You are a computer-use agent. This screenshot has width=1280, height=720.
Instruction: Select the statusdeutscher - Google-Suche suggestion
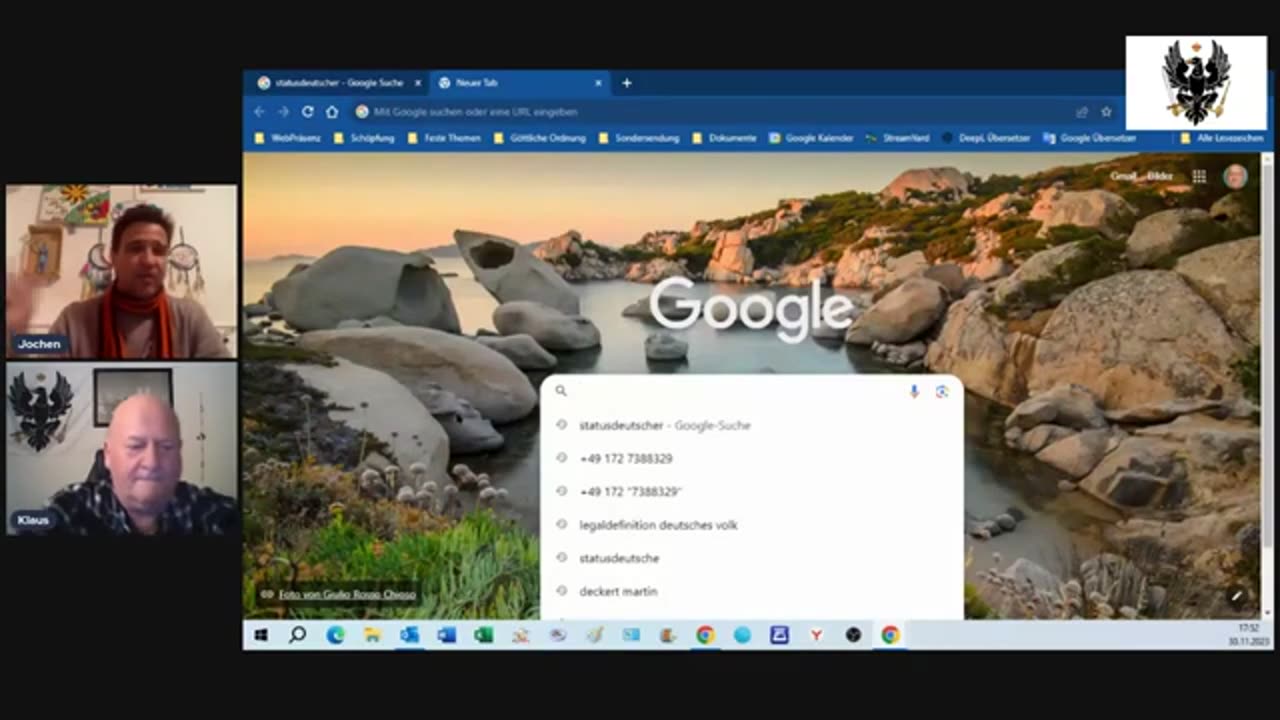[752, 425]
